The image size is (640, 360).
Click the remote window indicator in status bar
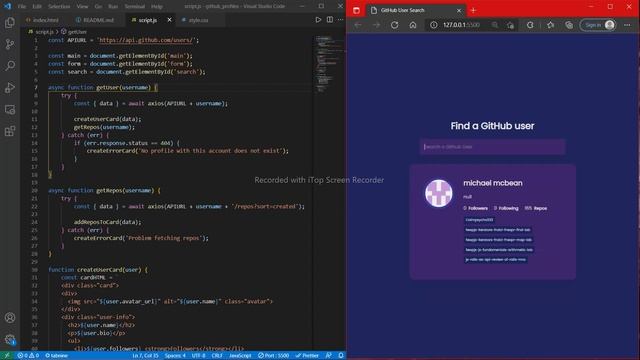pos(7,356)
